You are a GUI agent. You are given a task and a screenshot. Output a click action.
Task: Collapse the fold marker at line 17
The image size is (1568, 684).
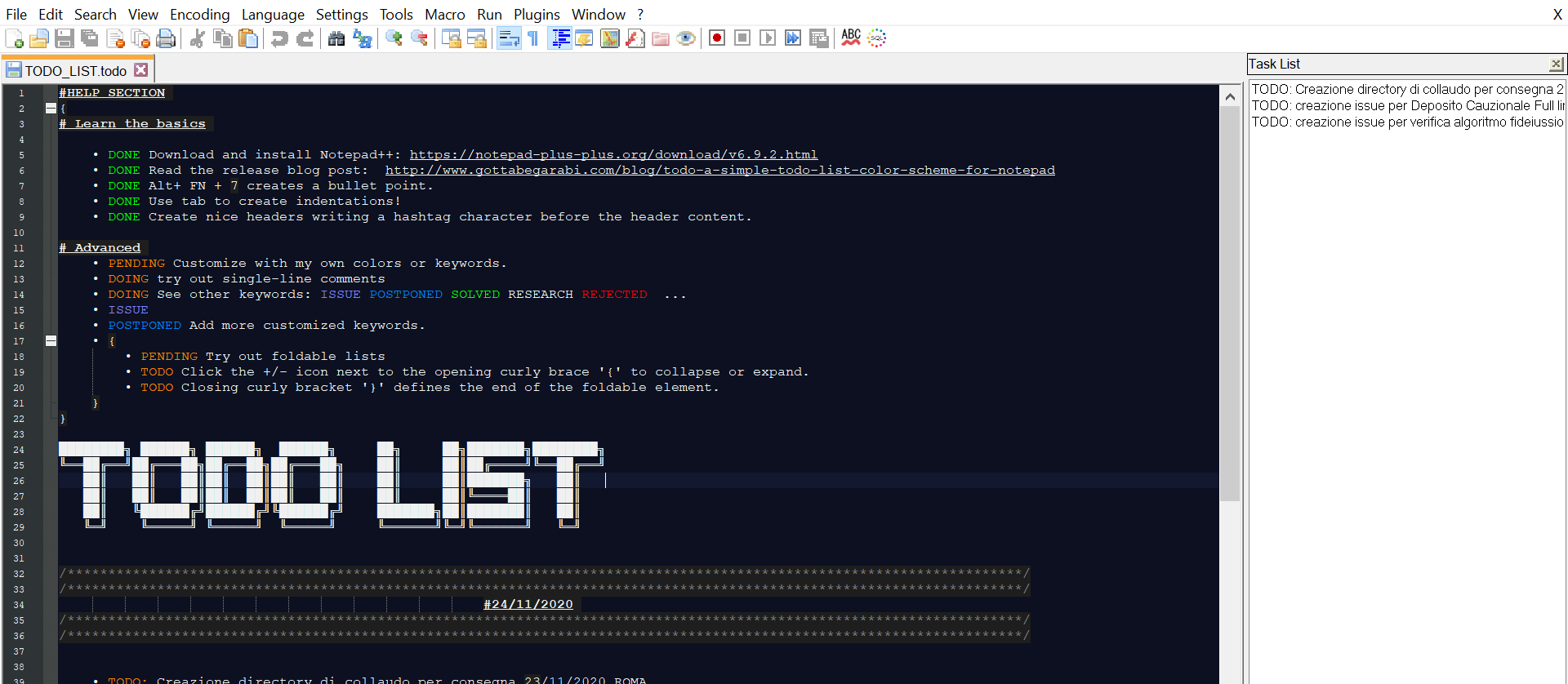click(x=51, y=340)
